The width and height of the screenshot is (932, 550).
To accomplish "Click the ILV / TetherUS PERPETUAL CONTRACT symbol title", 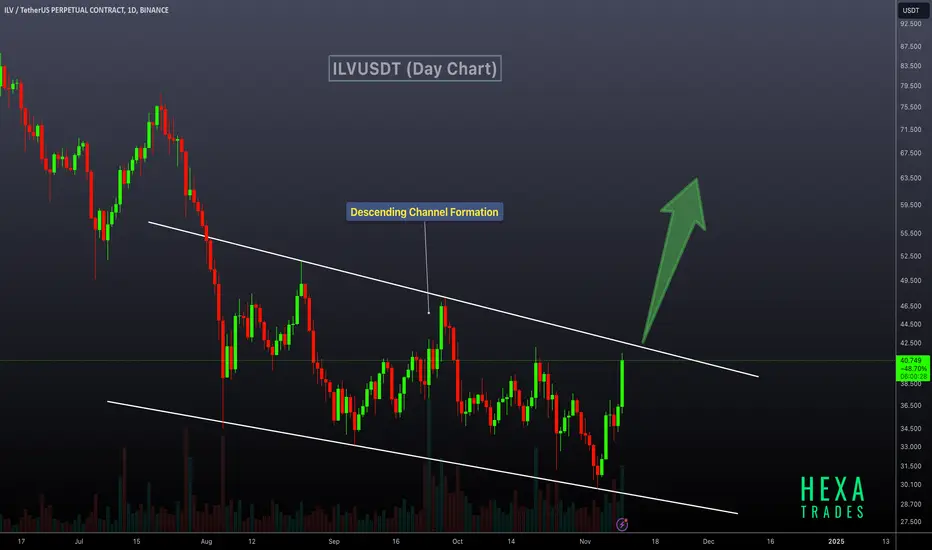I will click(x=86, y=10).
